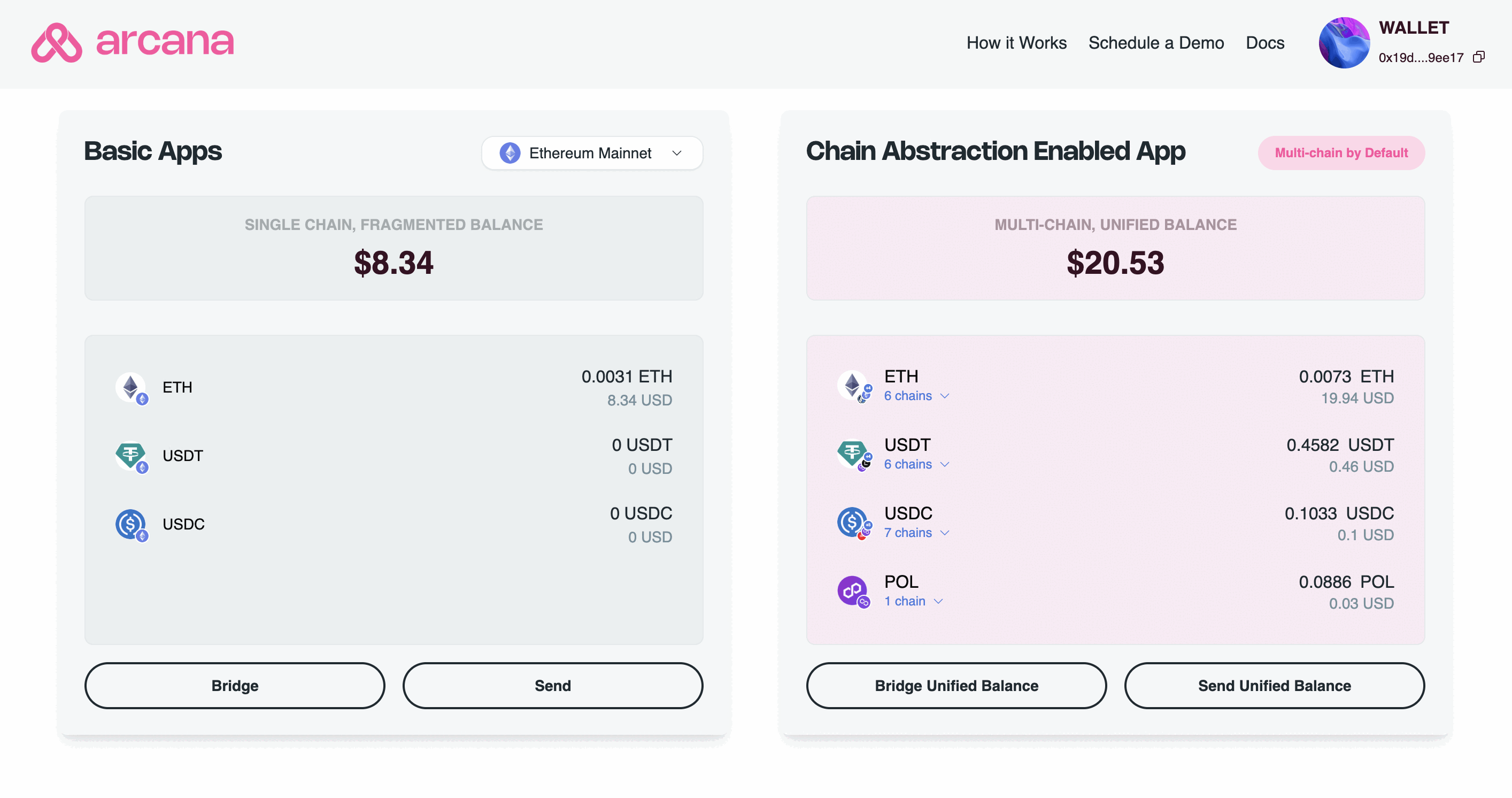Click the multi-chain ETH icon in unified balance

[x=853, y=386]
